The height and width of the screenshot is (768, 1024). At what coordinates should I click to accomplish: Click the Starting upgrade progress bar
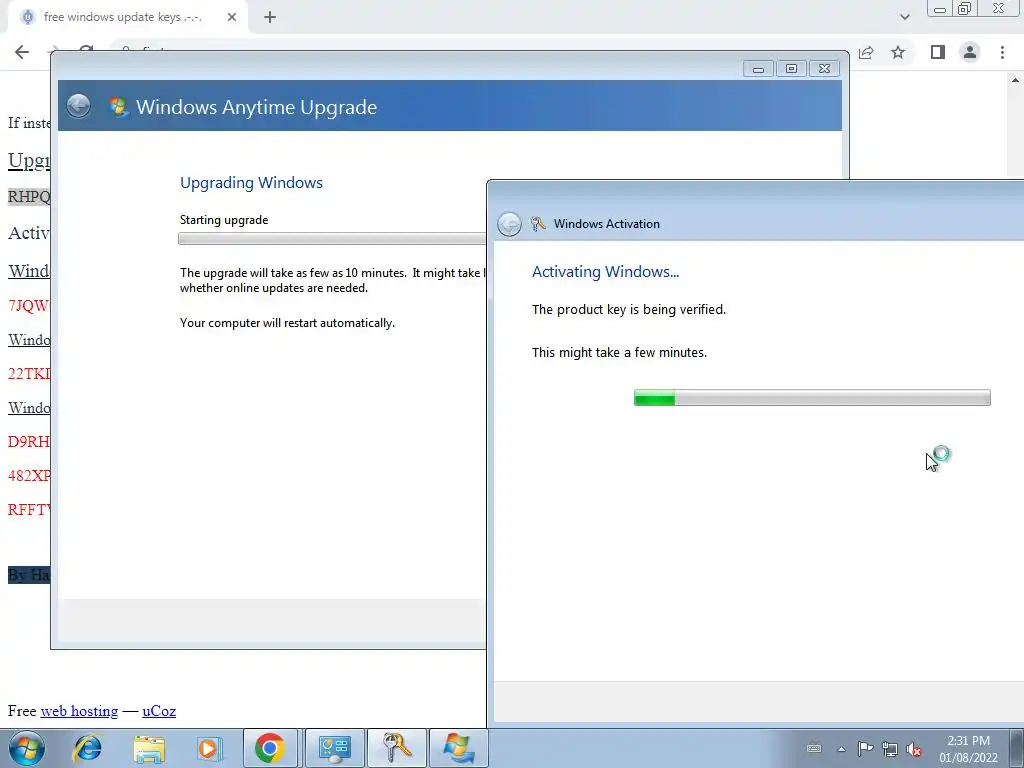(x=332, y=239)
